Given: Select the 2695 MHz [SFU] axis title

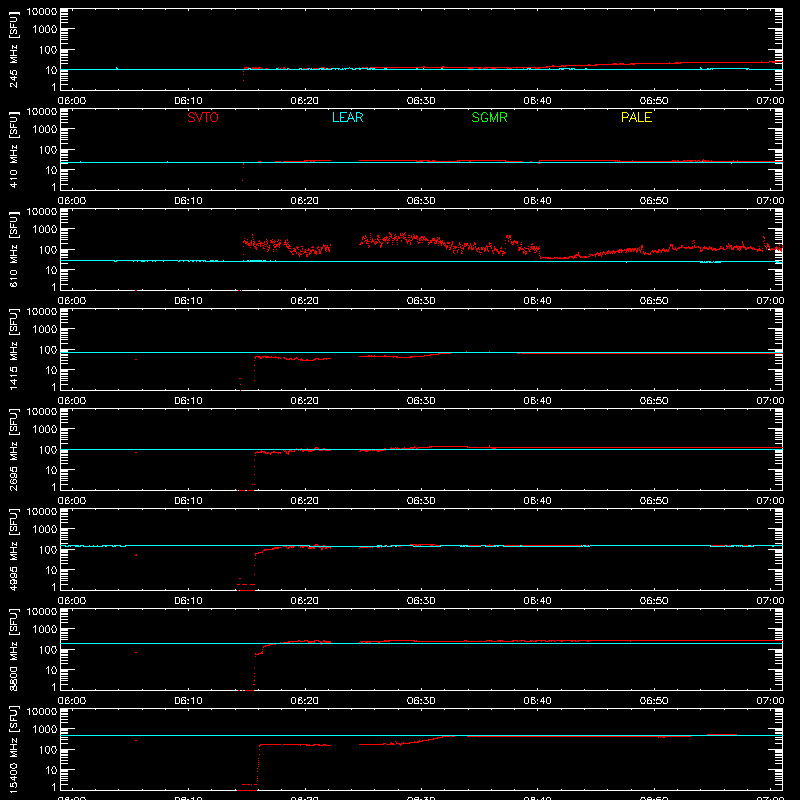Looking at the screenshot, I should click(14, 450).
